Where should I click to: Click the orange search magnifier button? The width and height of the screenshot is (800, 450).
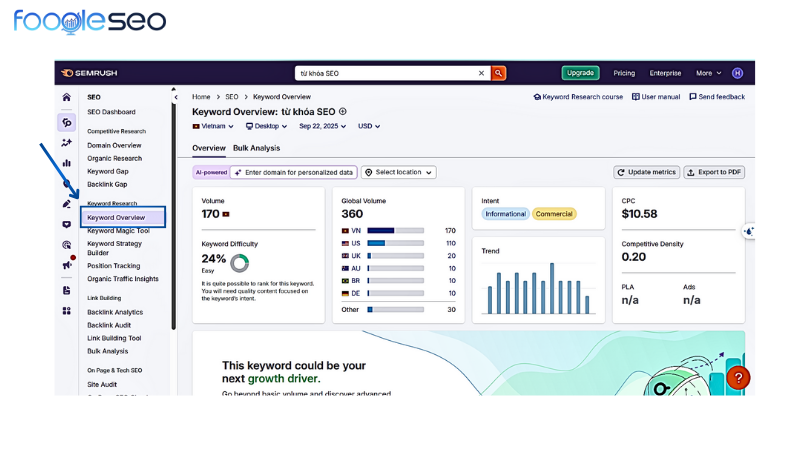tap(498, 73)
